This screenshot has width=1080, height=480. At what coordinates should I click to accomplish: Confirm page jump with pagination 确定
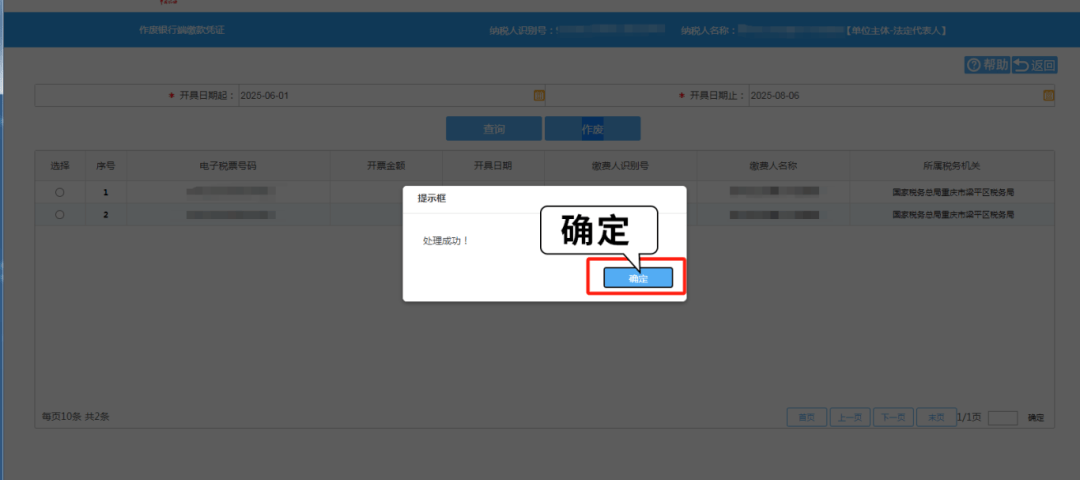tap(1036, 417)
